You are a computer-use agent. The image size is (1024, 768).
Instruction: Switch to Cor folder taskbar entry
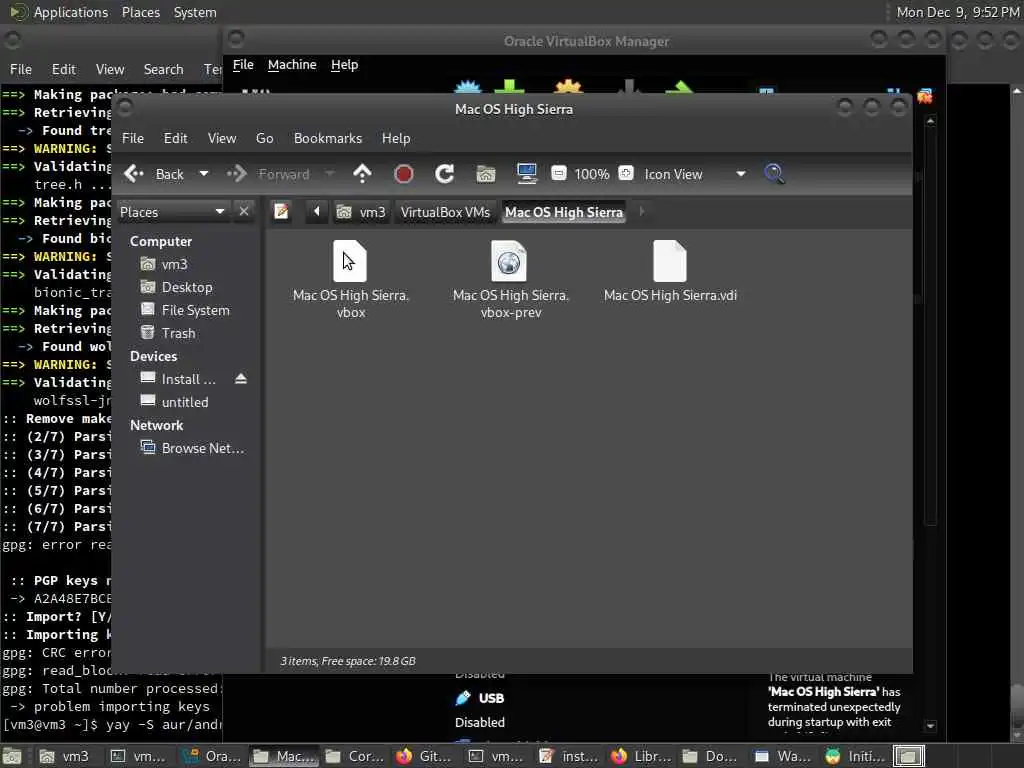pos(353,756)
